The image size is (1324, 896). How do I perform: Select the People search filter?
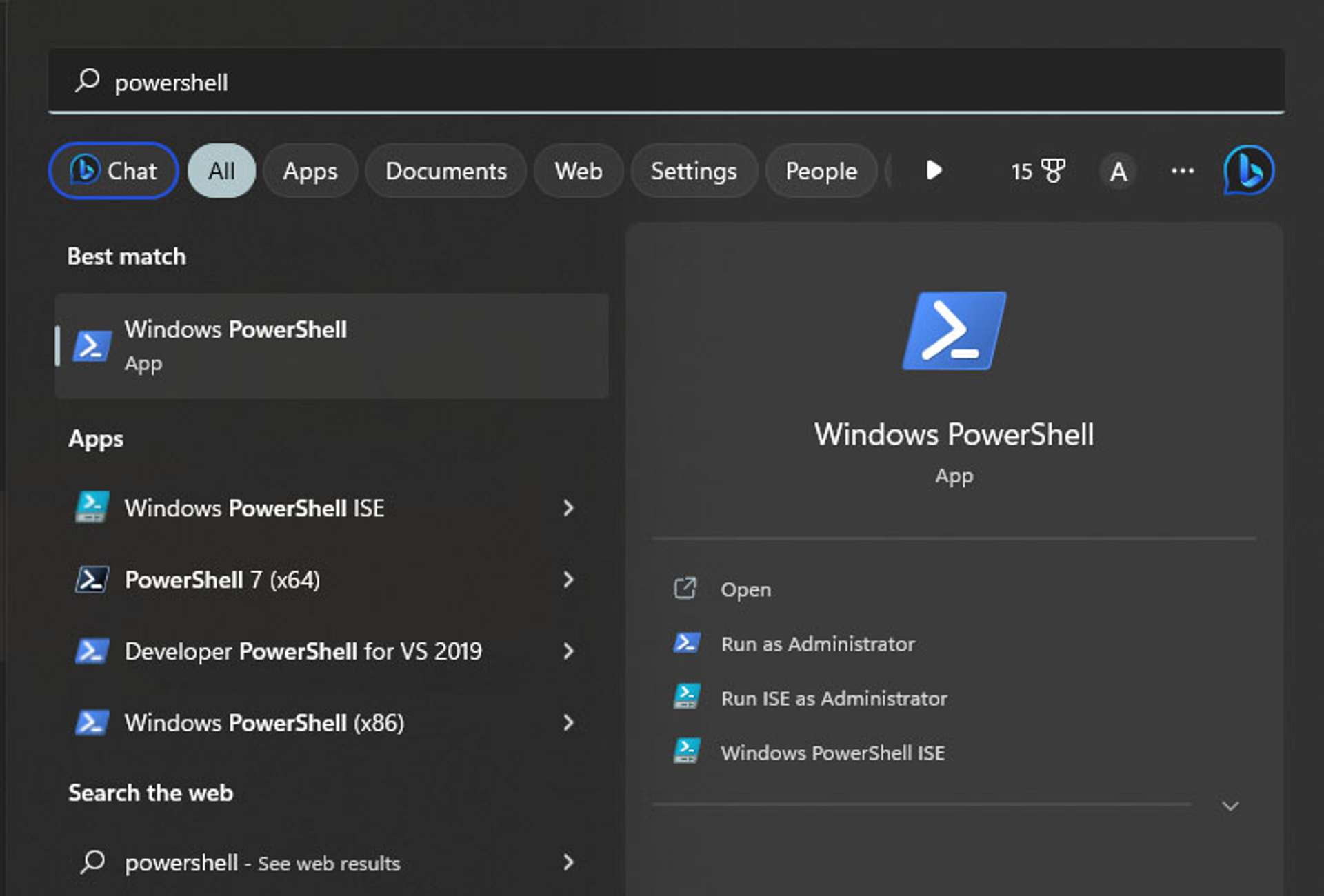(821, 171)
